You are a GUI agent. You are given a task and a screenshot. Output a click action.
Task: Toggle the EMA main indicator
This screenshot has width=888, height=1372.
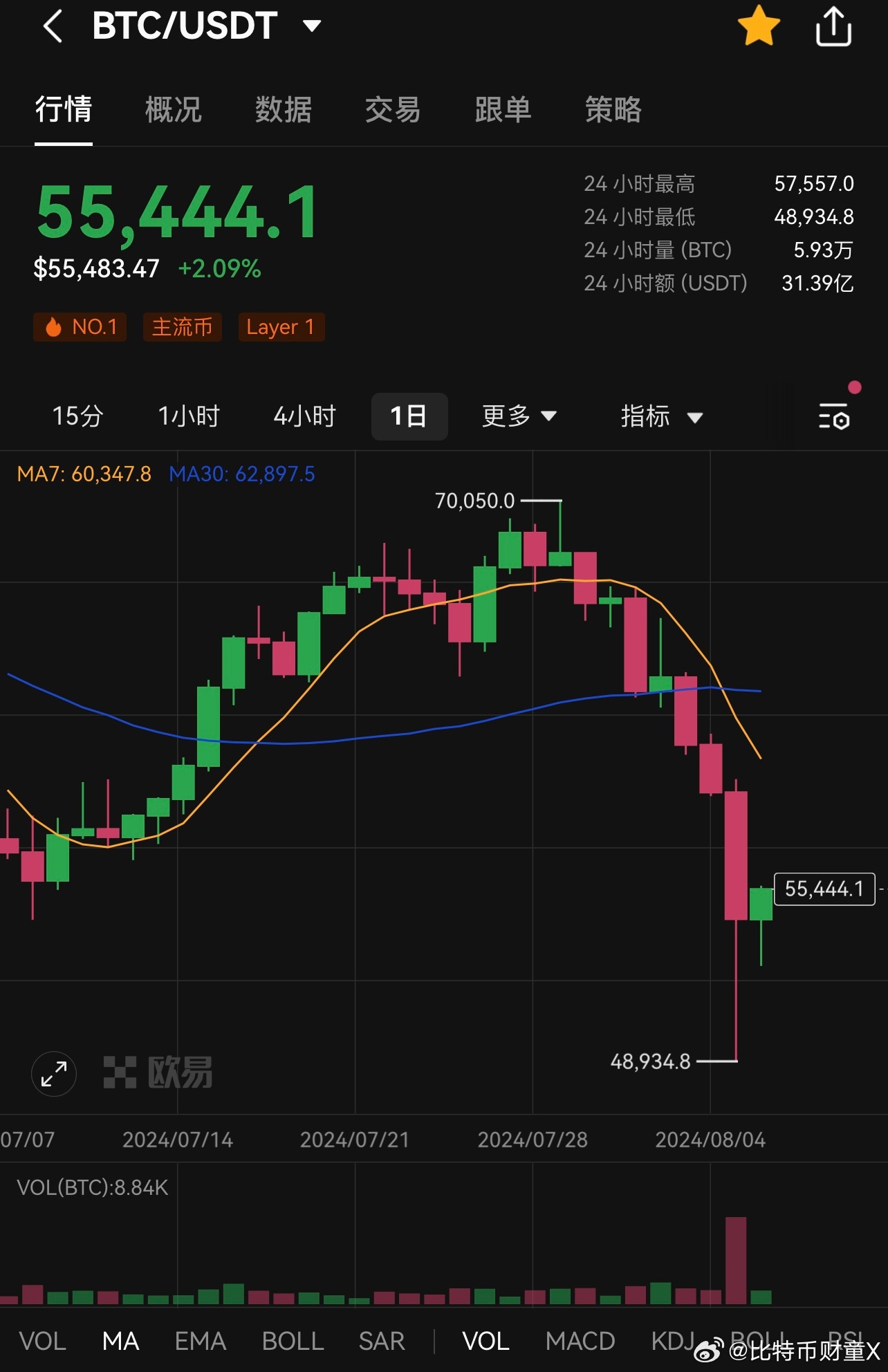click(201, 1341)
